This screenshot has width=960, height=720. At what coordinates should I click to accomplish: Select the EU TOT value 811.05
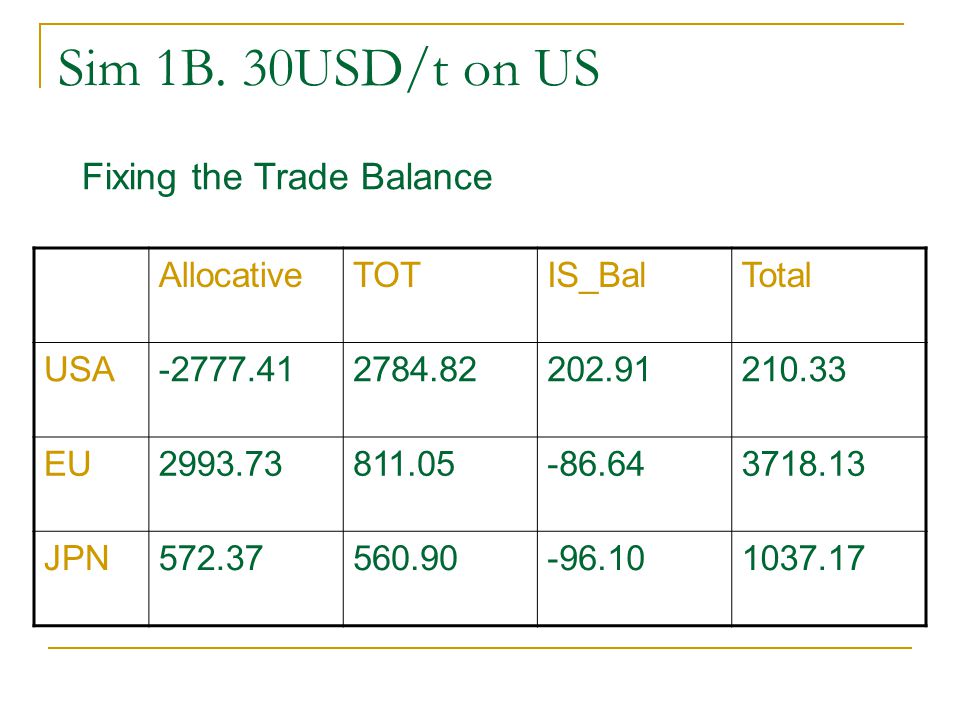[x=403, y=464]
